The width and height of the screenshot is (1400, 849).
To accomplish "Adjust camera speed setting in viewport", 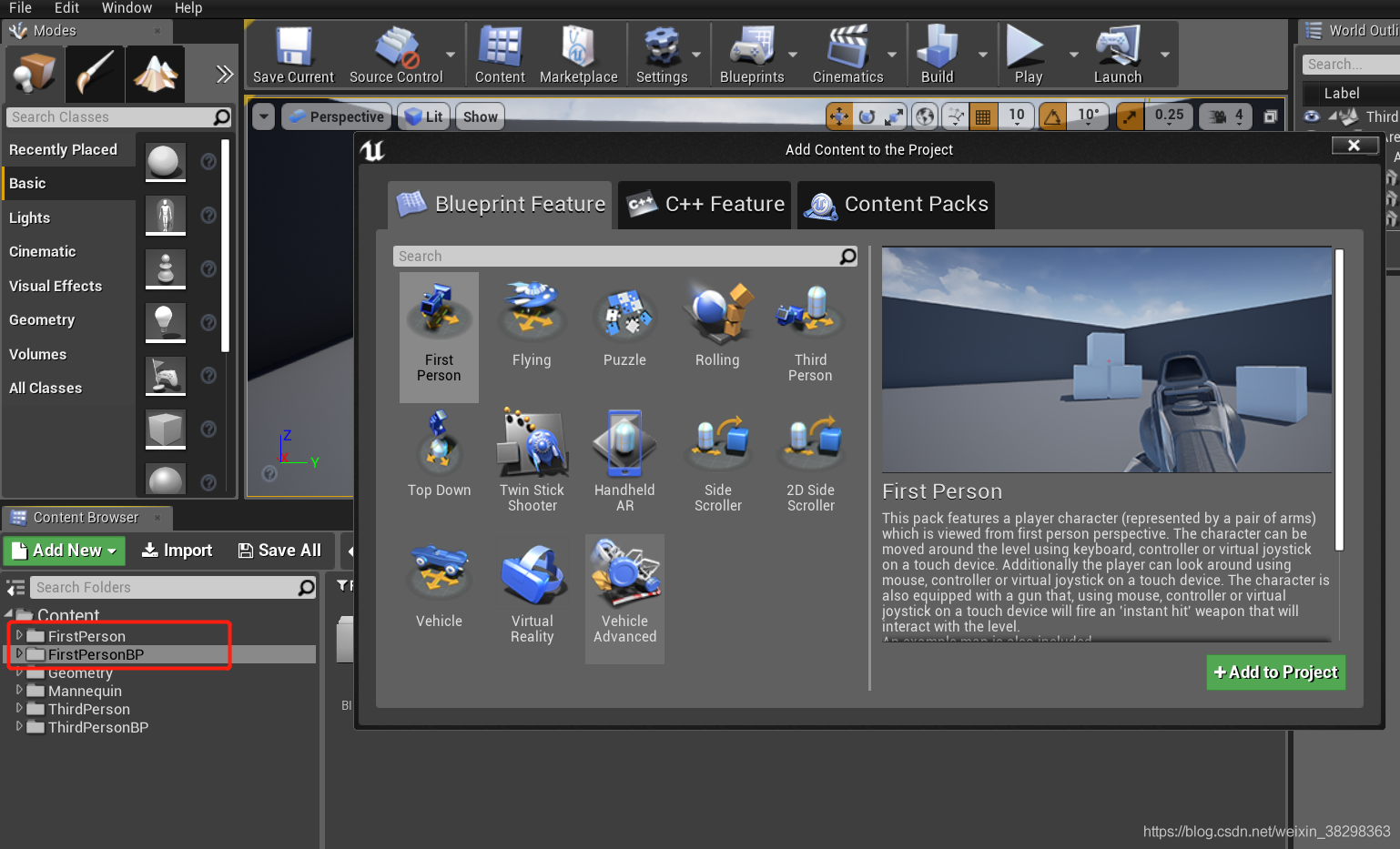I will click(x=1226, y=116).
